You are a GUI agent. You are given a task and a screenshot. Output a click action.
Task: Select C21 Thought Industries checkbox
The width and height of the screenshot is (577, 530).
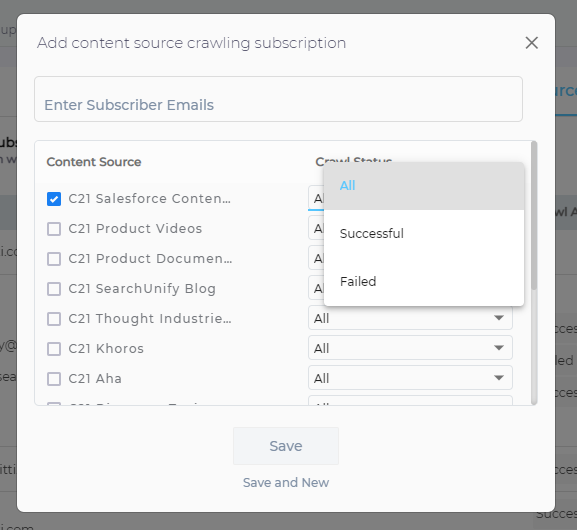[x=54, y=319]
